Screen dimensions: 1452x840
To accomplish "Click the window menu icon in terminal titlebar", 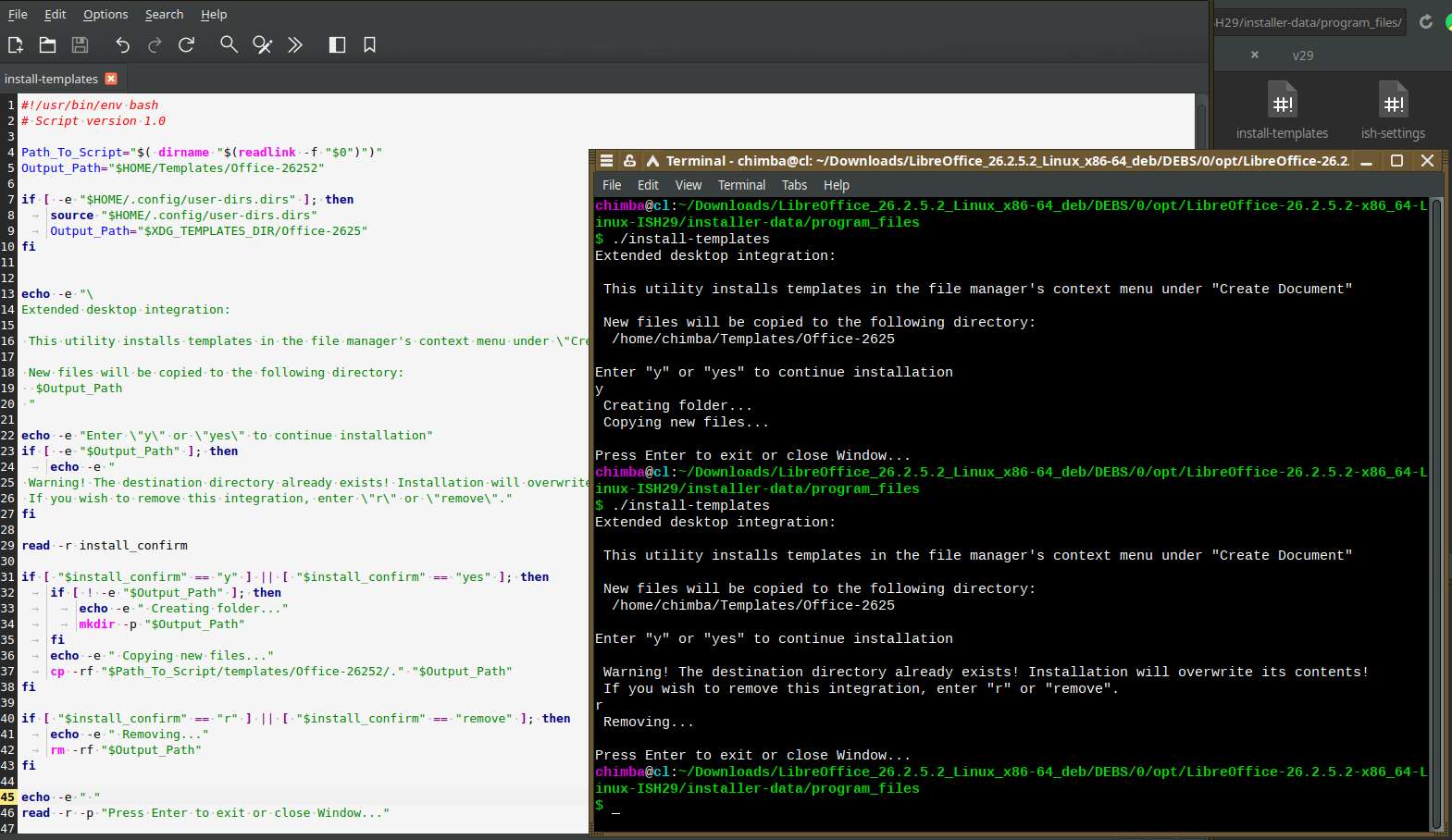I will tap(606, 161).
